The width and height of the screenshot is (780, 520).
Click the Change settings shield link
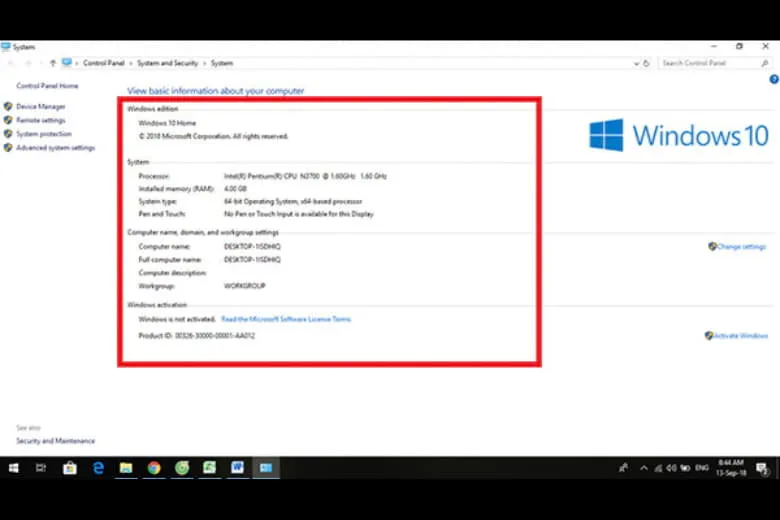[740, 246]
